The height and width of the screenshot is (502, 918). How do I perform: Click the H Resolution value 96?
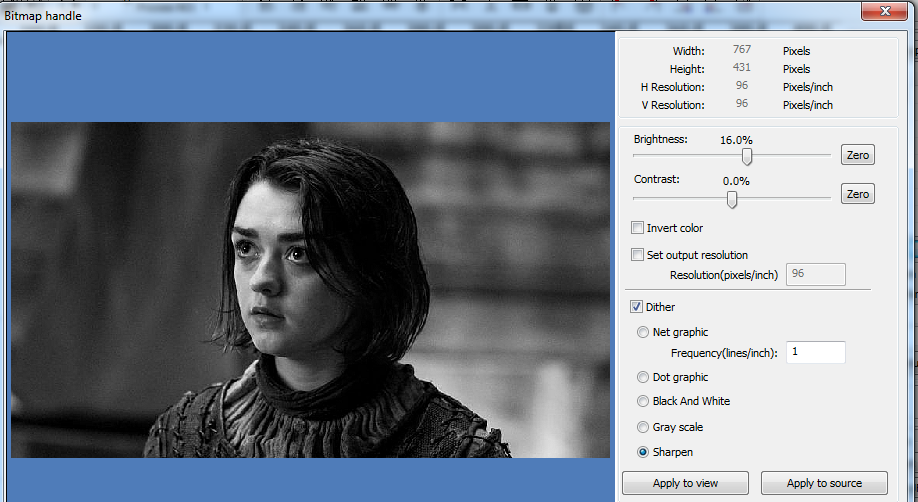(x=742, y=86)
